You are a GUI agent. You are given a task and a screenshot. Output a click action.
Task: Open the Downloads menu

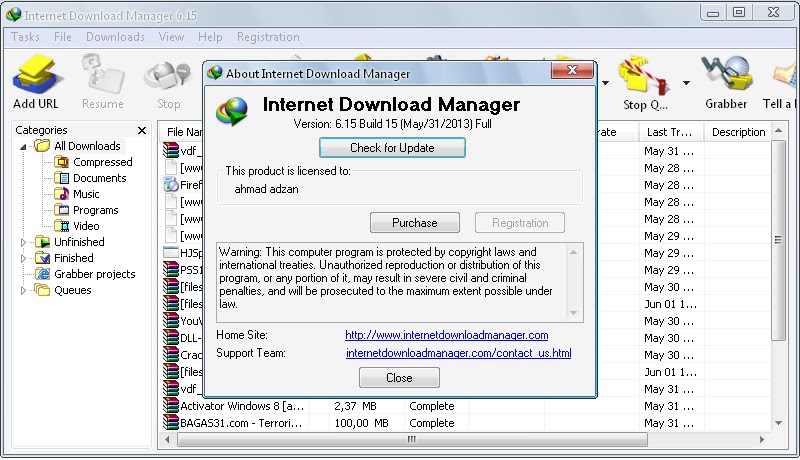click(115, 37)
